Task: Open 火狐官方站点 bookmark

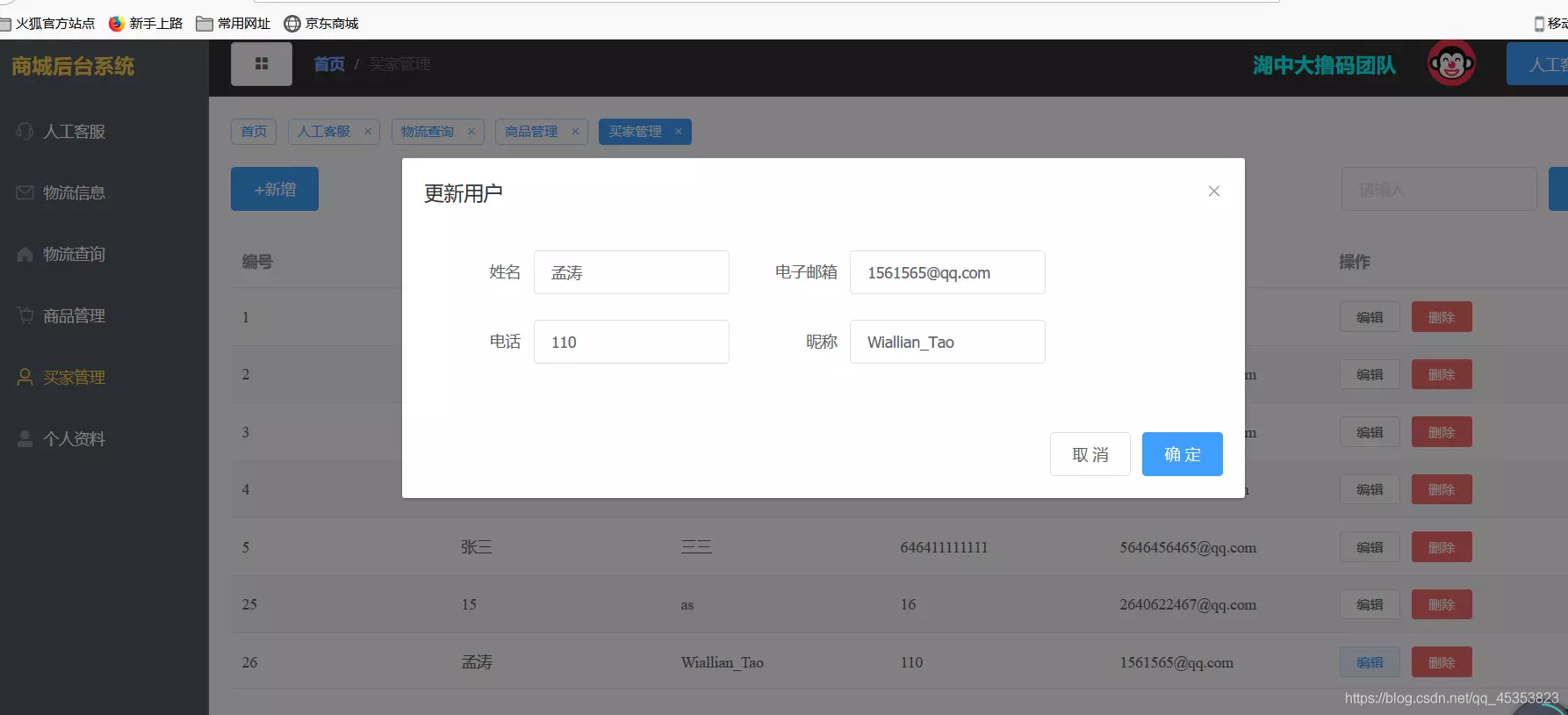Action: tap(47, 24)
